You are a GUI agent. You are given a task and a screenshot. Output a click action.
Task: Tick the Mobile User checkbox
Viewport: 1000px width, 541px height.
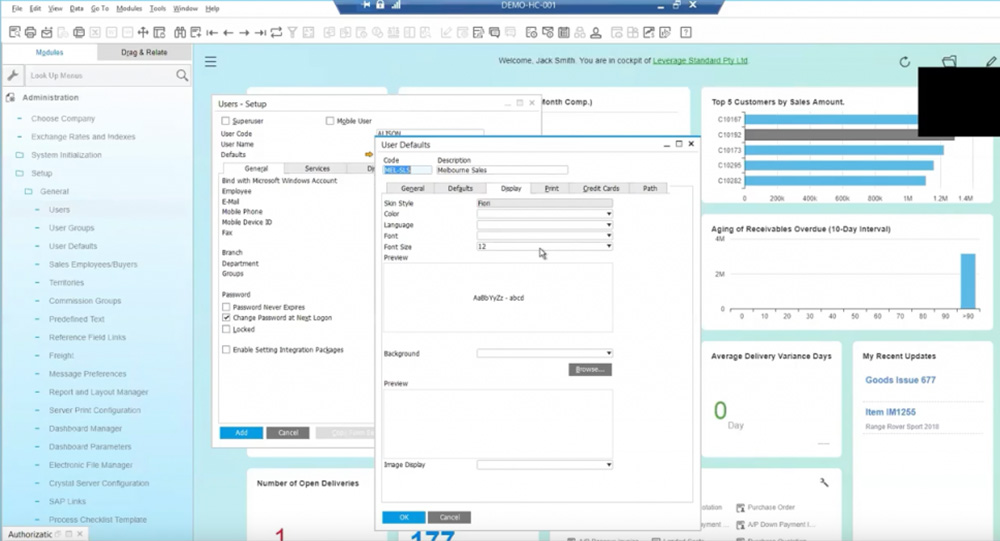click(330, 121)
